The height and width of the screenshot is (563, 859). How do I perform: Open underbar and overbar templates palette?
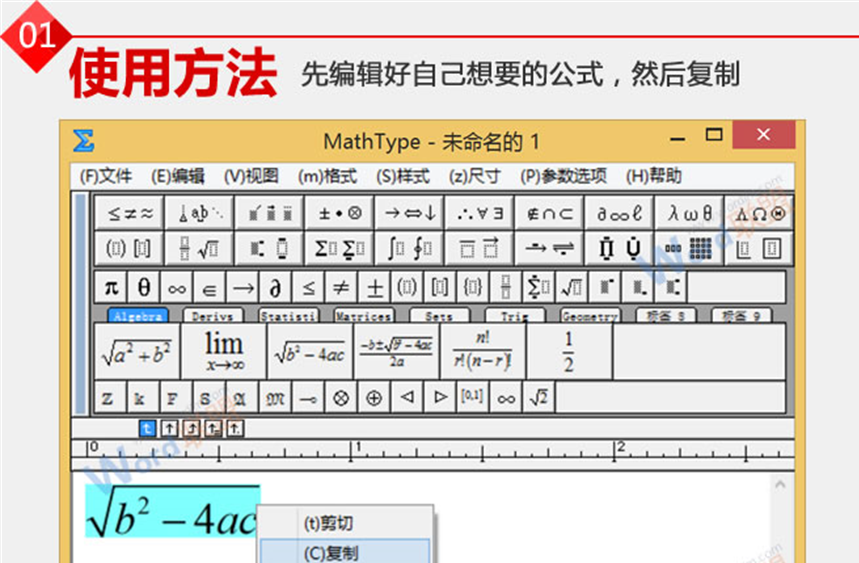pyautogui.click(x=480, y=248)
